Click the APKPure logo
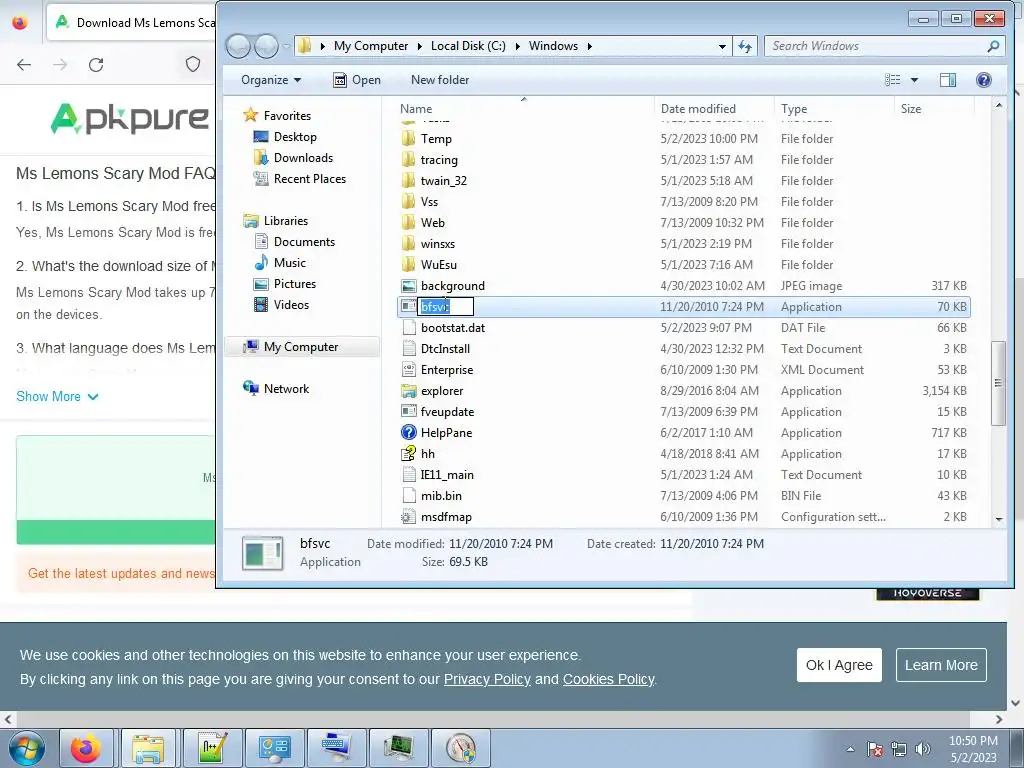 (x=130, y=118)
